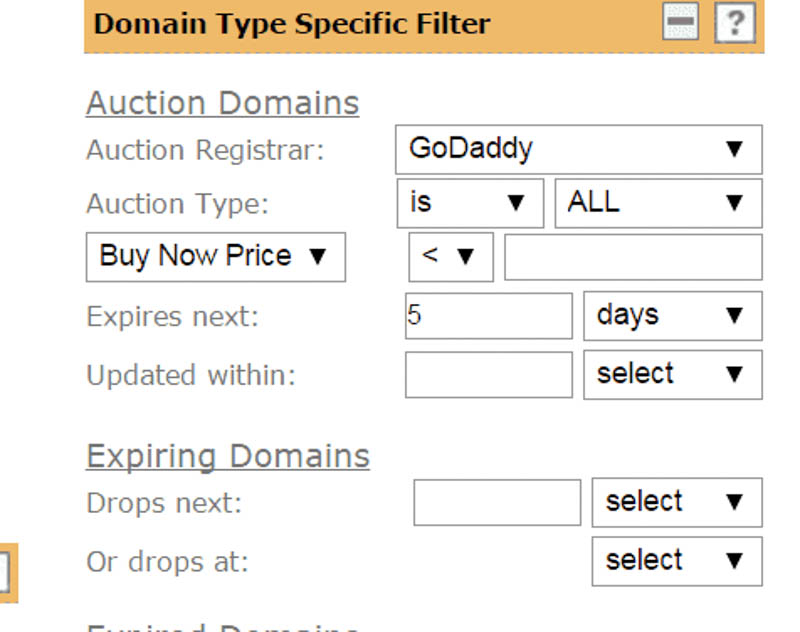Click the Drops next number field
Screen dimensions: 800x632
(496, 502)
